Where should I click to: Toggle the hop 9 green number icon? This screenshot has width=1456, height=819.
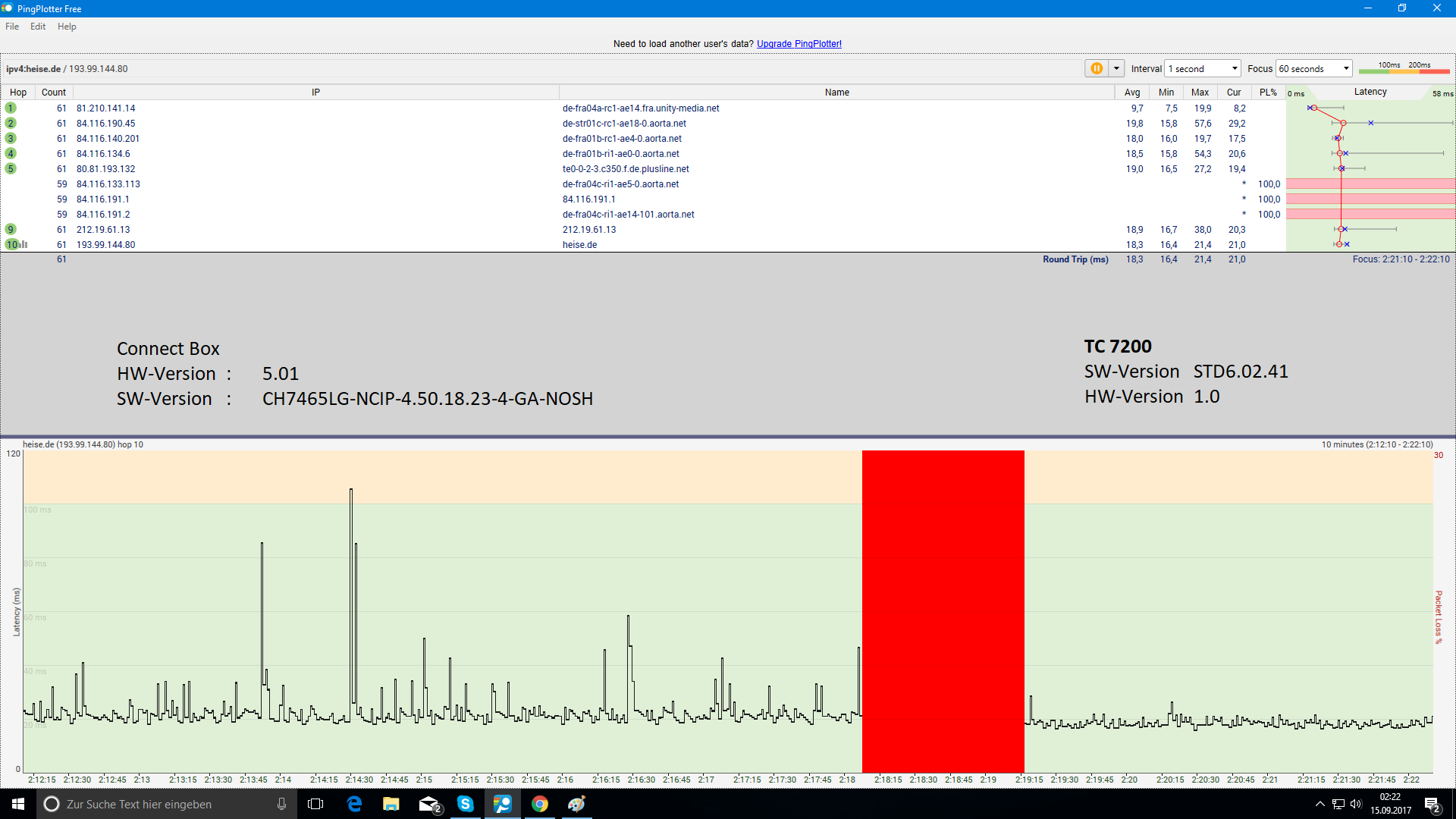click(x=11, y=230)
